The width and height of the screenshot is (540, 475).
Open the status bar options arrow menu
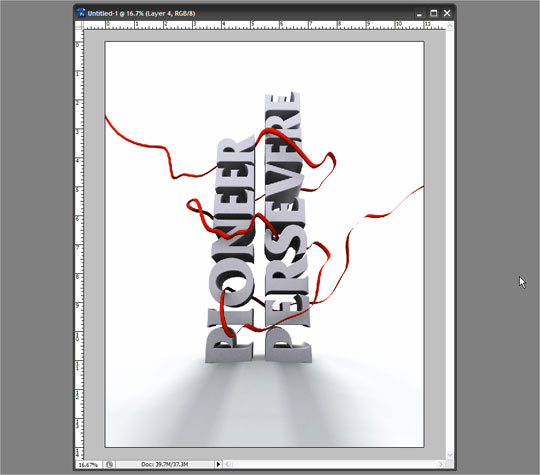coord(218,464)
